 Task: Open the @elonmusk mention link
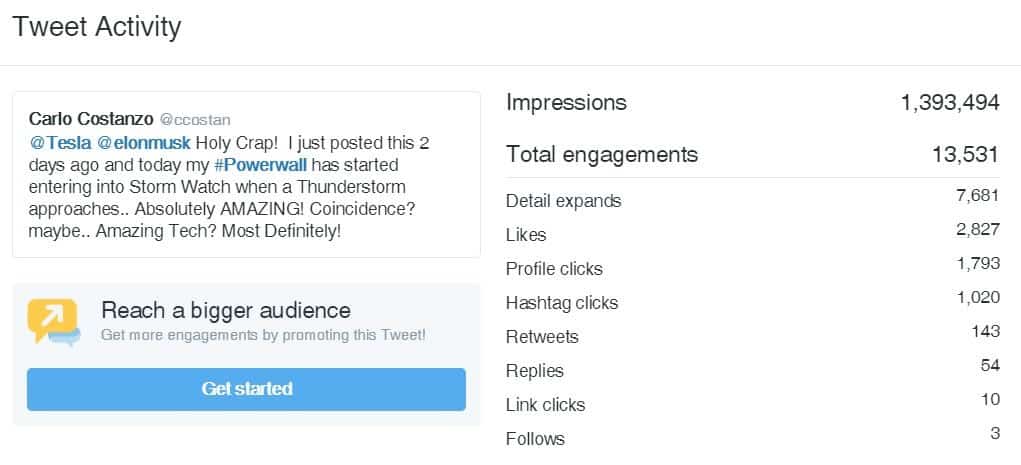point(144,143)
